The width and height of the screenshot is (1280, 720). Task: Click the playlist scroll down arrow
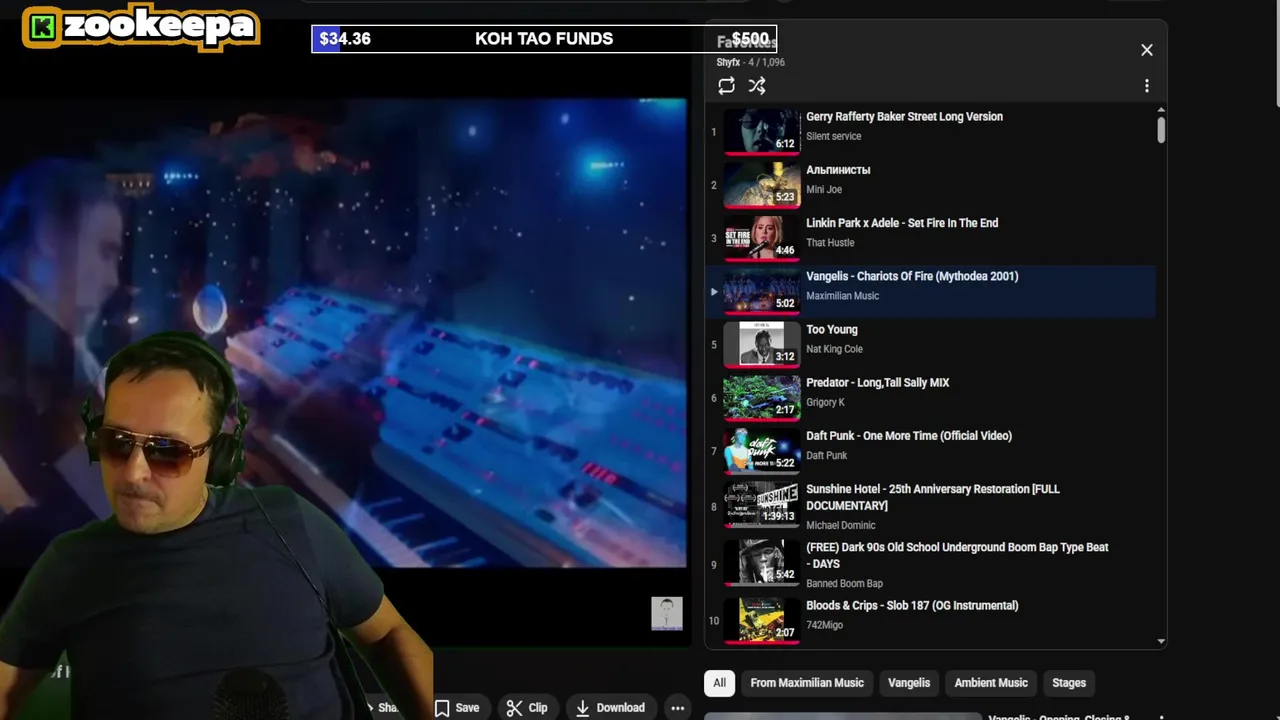point(1161,641)
